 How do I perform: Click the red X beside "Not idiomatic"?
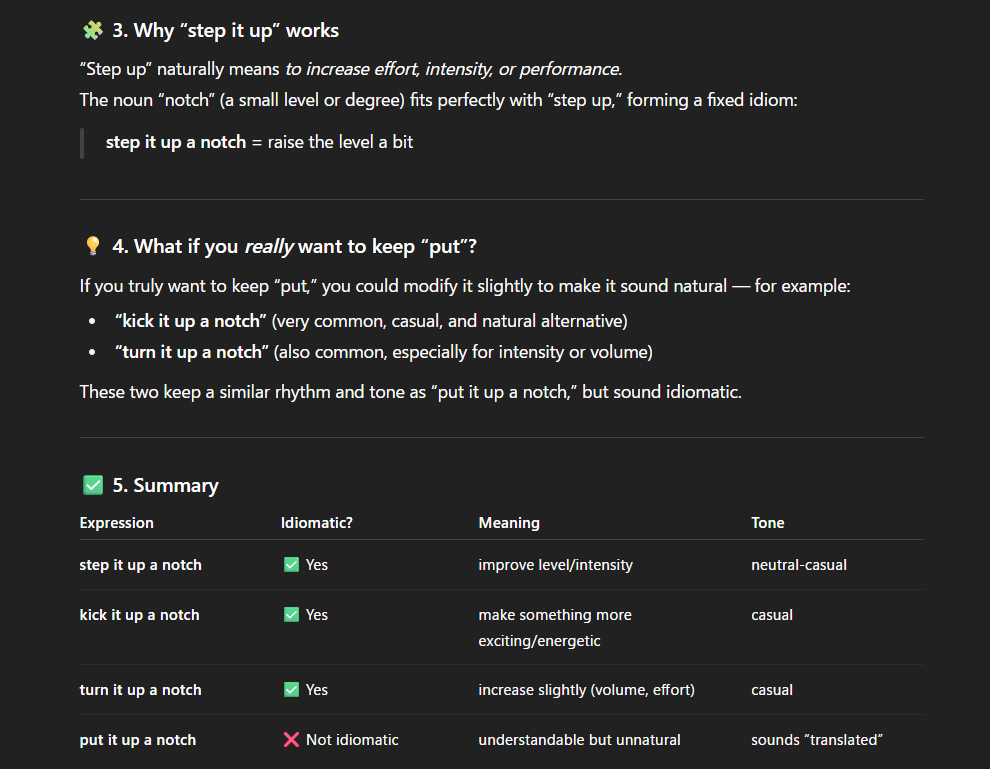tap(291, 740)
